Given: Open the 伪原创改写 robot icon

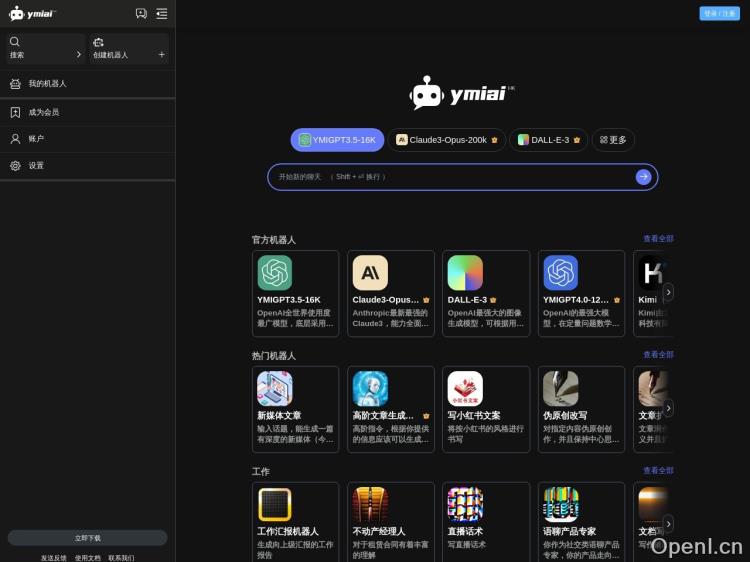Looking at the screenshot, I should point(561,388).
